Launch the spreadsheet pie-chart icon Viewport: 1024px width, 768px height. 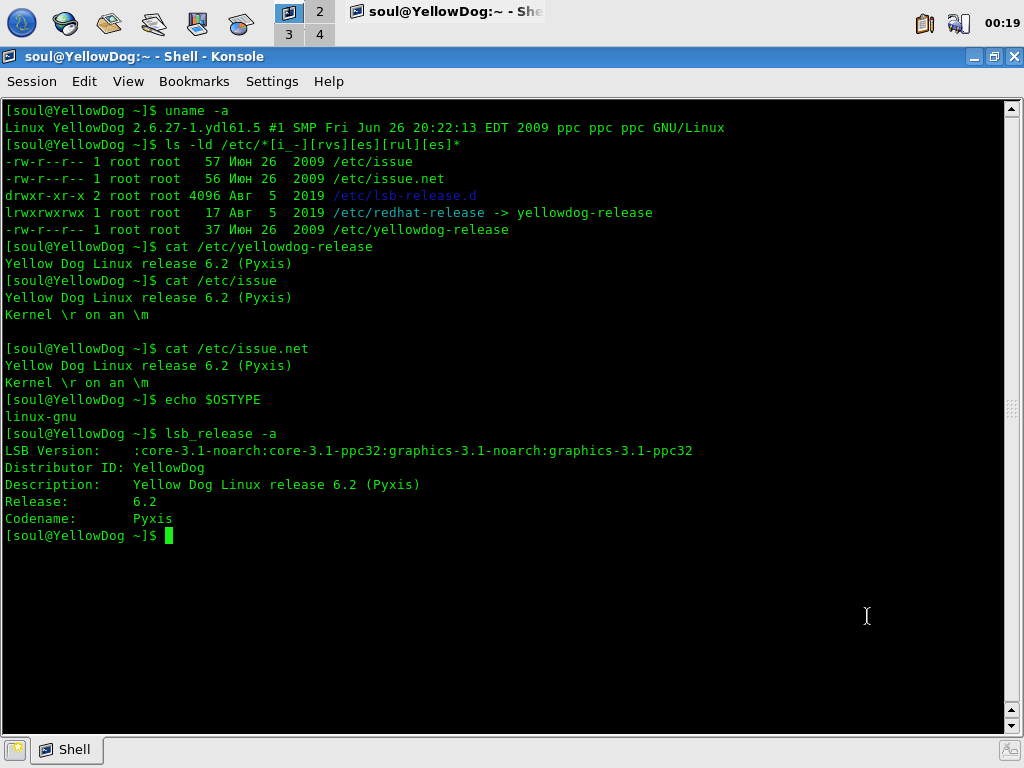(x=241, y=24)
